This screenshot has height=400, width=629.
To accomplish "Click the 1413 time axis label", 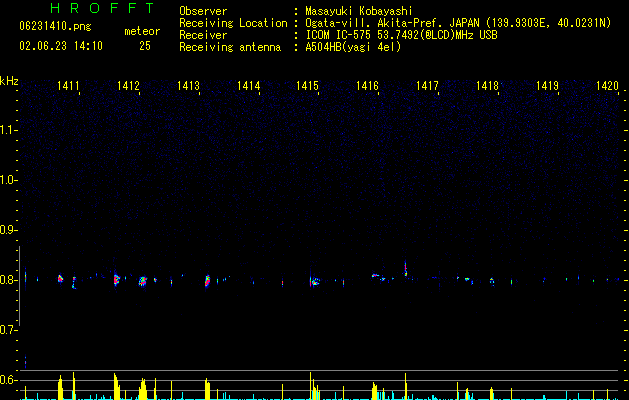I will click(188, 86).
